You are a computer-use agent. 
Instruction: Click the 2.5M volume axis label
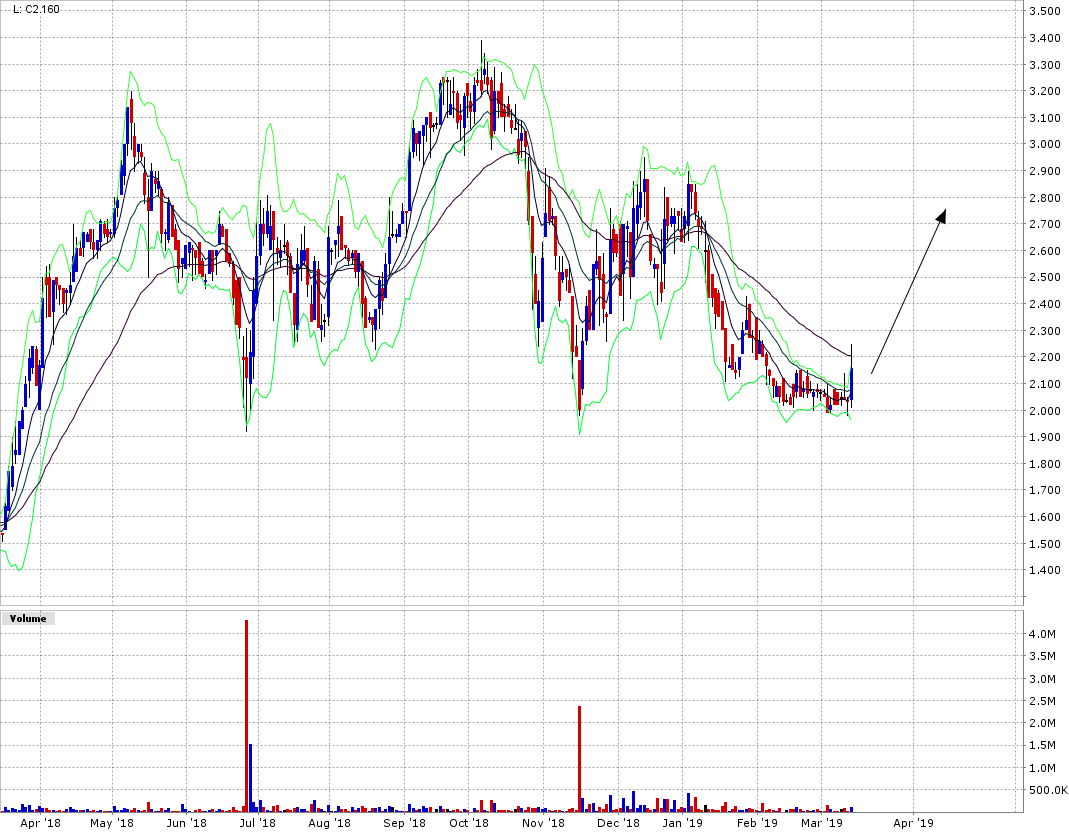pos(1042,701)
